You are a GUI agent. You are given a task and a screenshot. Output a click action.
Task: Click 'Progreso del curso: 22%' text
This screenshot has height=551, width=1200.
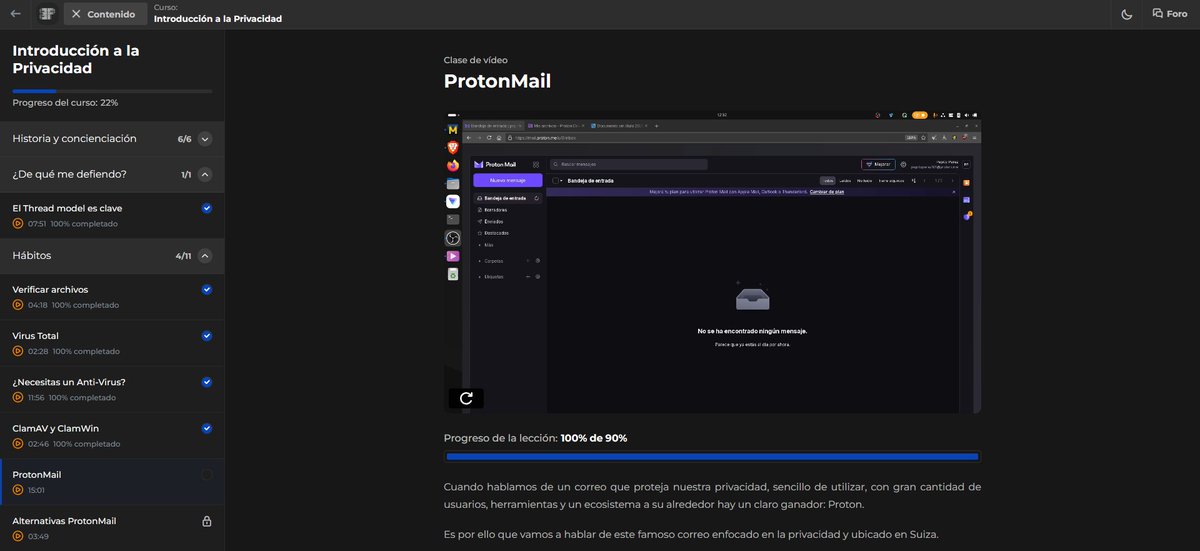tap(65, 103)
